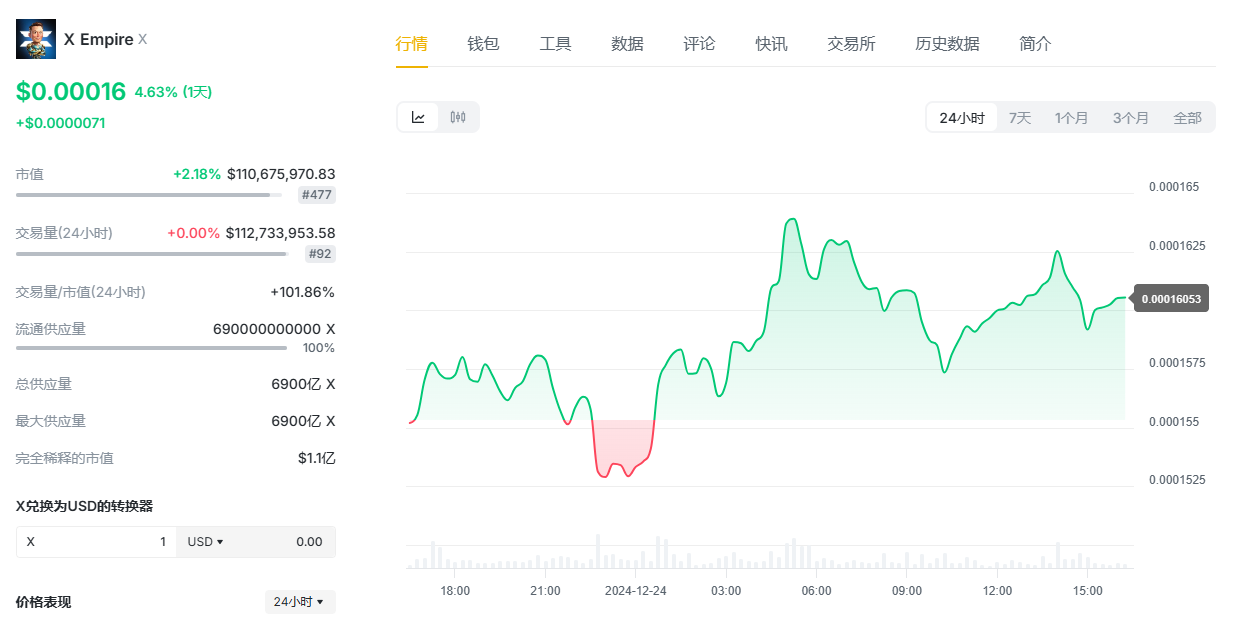
Task: Click the 市值 progress bar
Action: tap(149, 195)
